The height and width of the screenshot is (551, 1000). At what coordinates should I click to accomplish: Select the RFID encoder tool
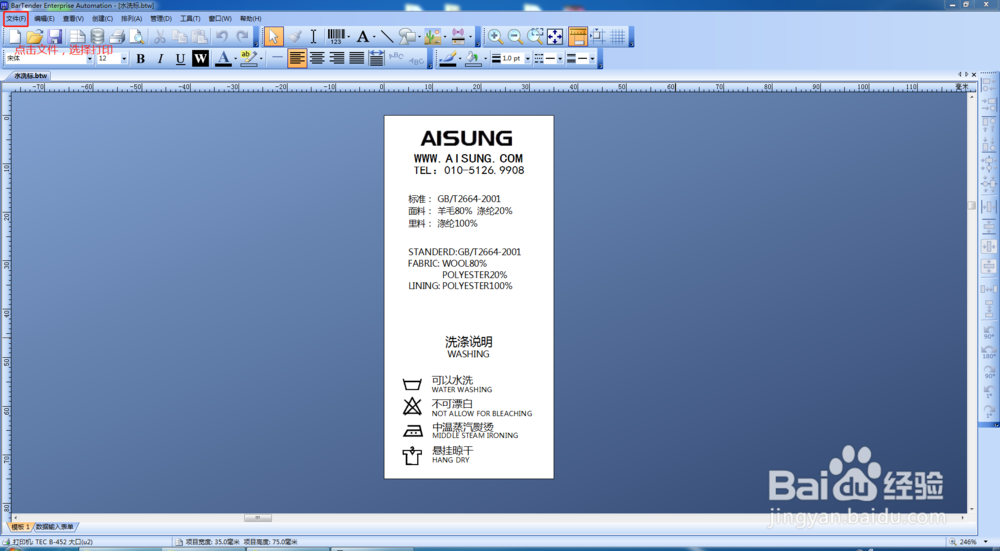(458, 36)
